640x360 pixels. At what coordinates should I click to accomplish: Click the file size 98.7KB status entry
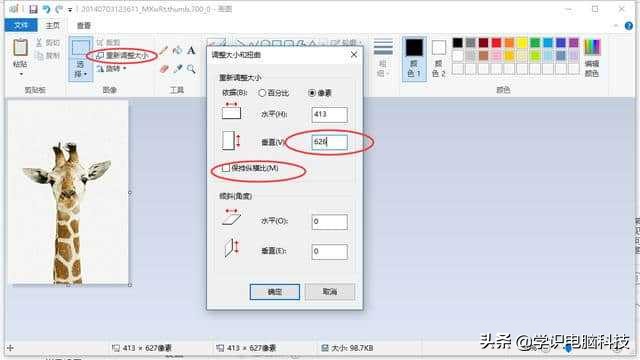coord(347,348)
